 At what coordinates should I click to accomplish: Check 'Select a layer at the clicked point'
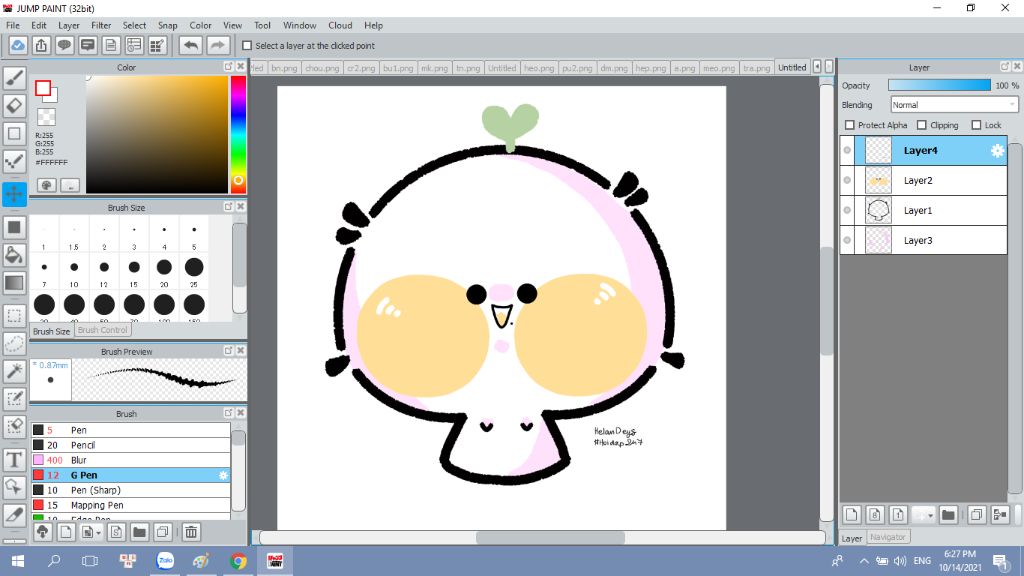point(247,46)
